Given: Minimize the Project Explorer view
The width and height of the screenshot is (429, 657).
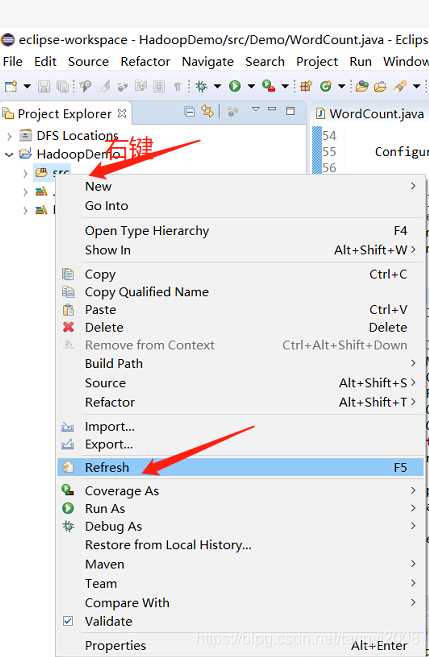Looking at the screenshot, I should (x=272, y=109).
